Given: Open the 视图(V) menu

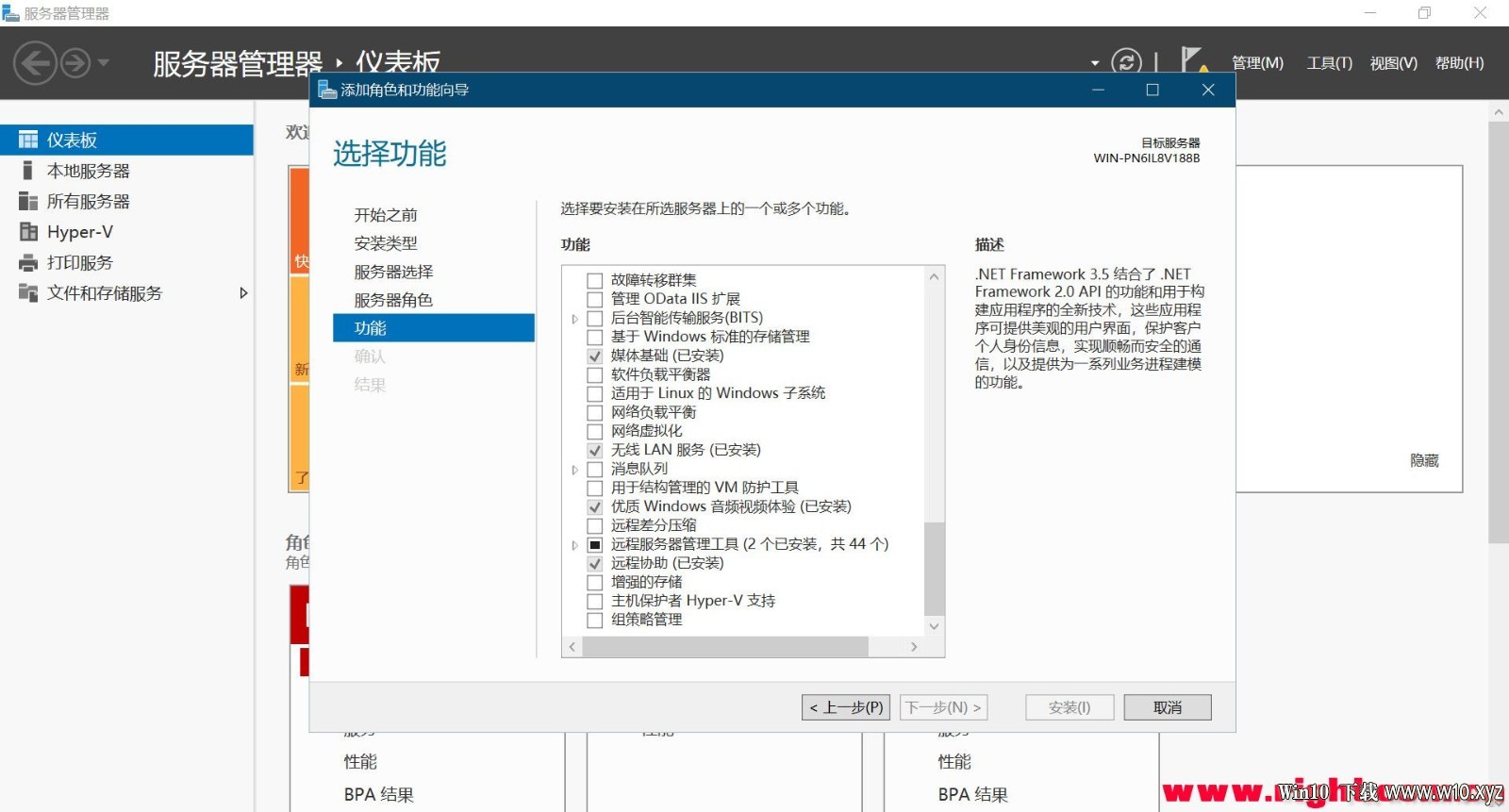Looking at the screenshot, I should pos(1394,63).
